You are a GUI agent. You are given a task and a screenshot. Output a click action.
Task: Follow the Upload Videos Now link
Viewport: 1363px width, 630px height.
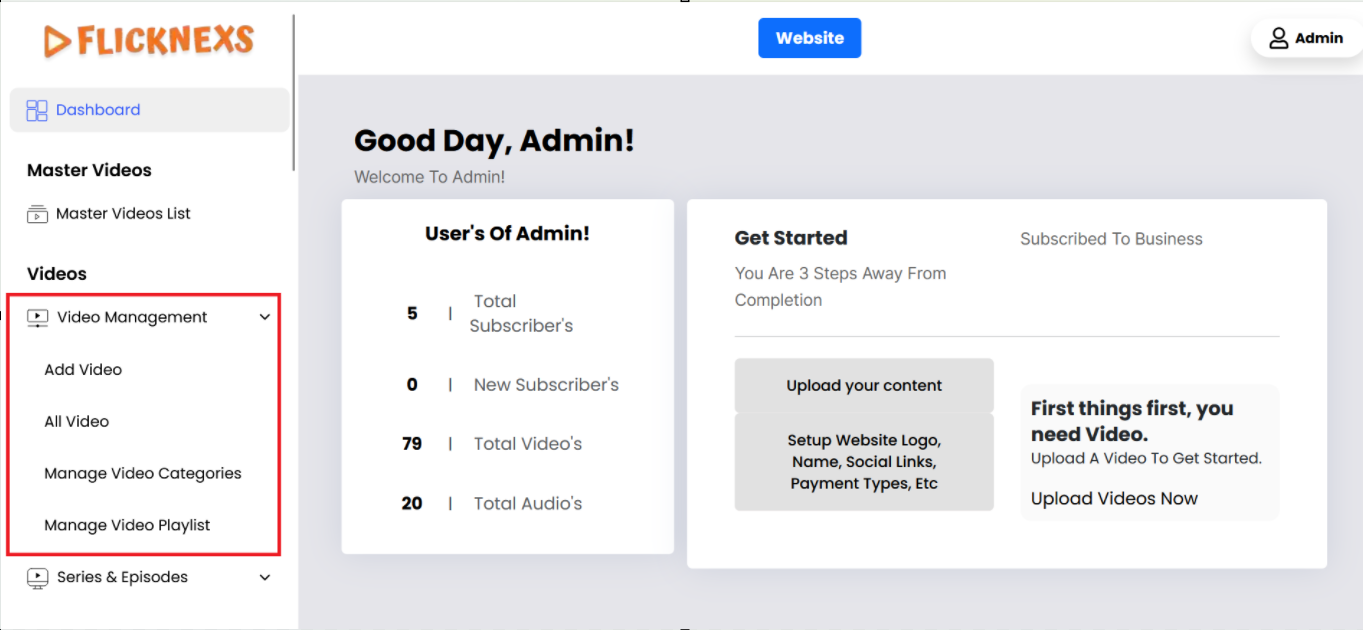1114,499
